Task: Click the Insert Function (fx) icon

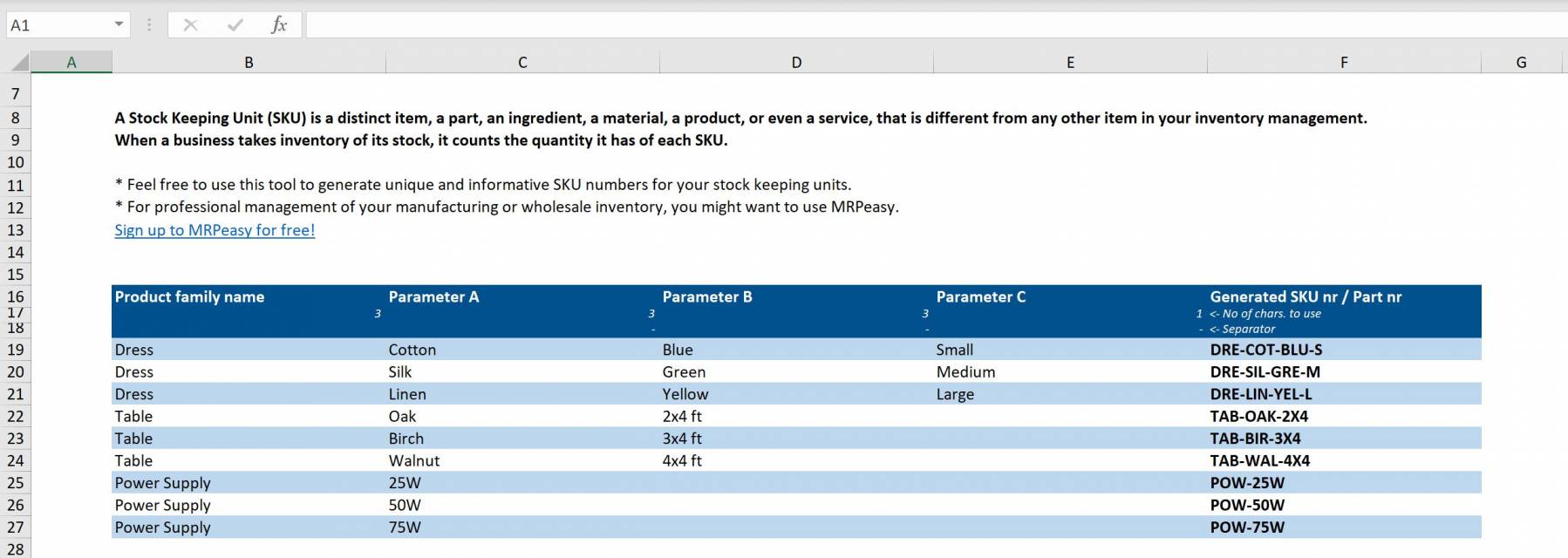Action: click(279, 24)
